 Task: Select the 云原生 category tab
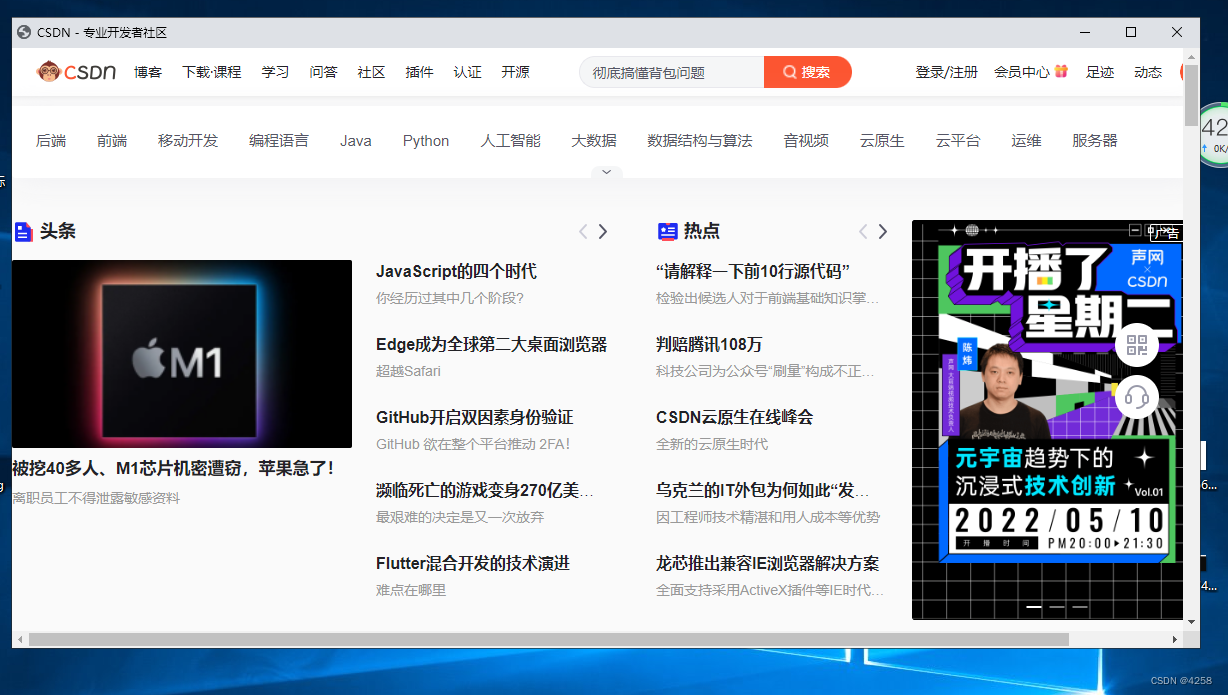pos(882,141)
